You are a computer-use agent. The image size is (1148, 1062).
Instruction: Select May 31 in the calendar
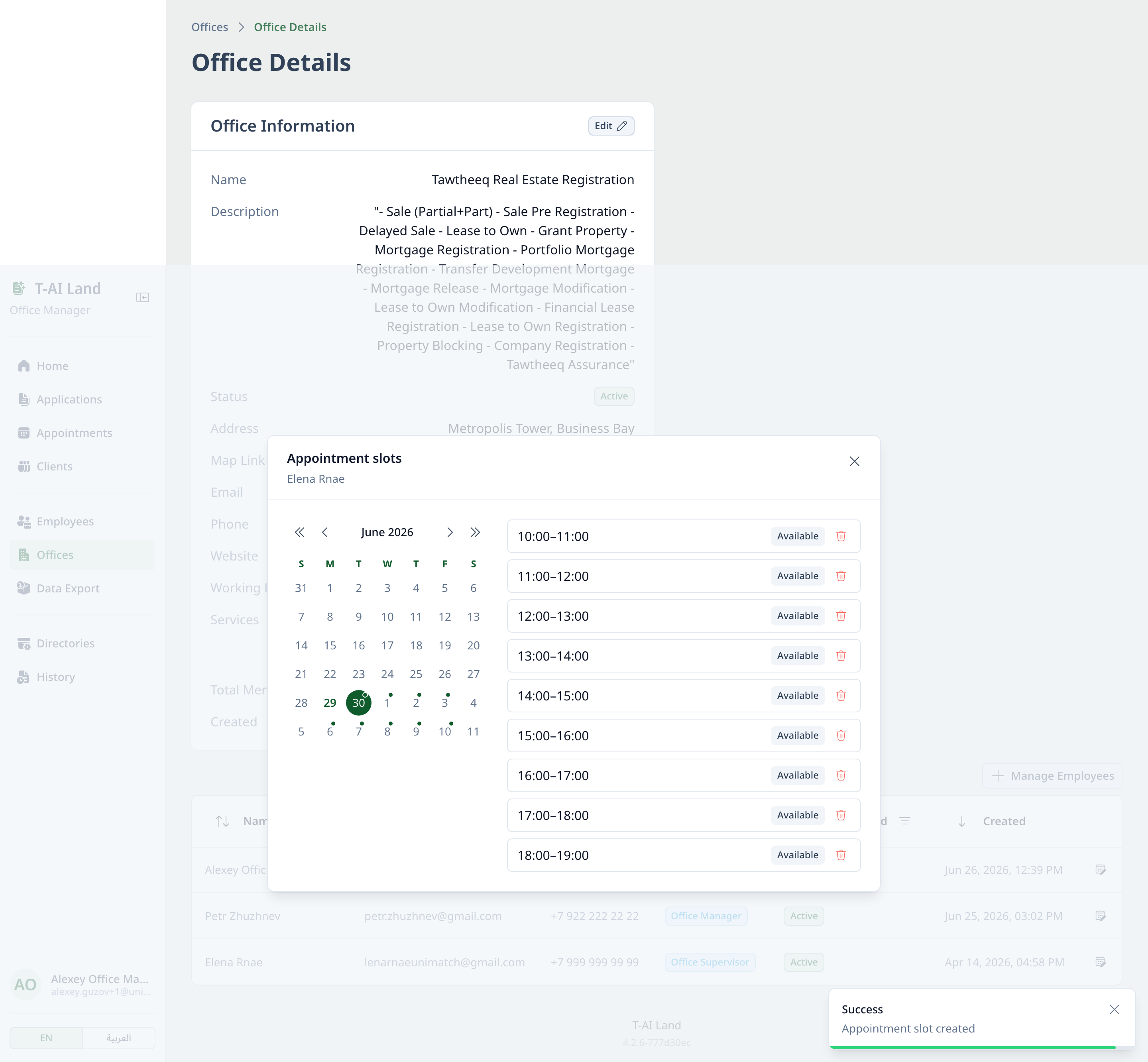(301, 588)
